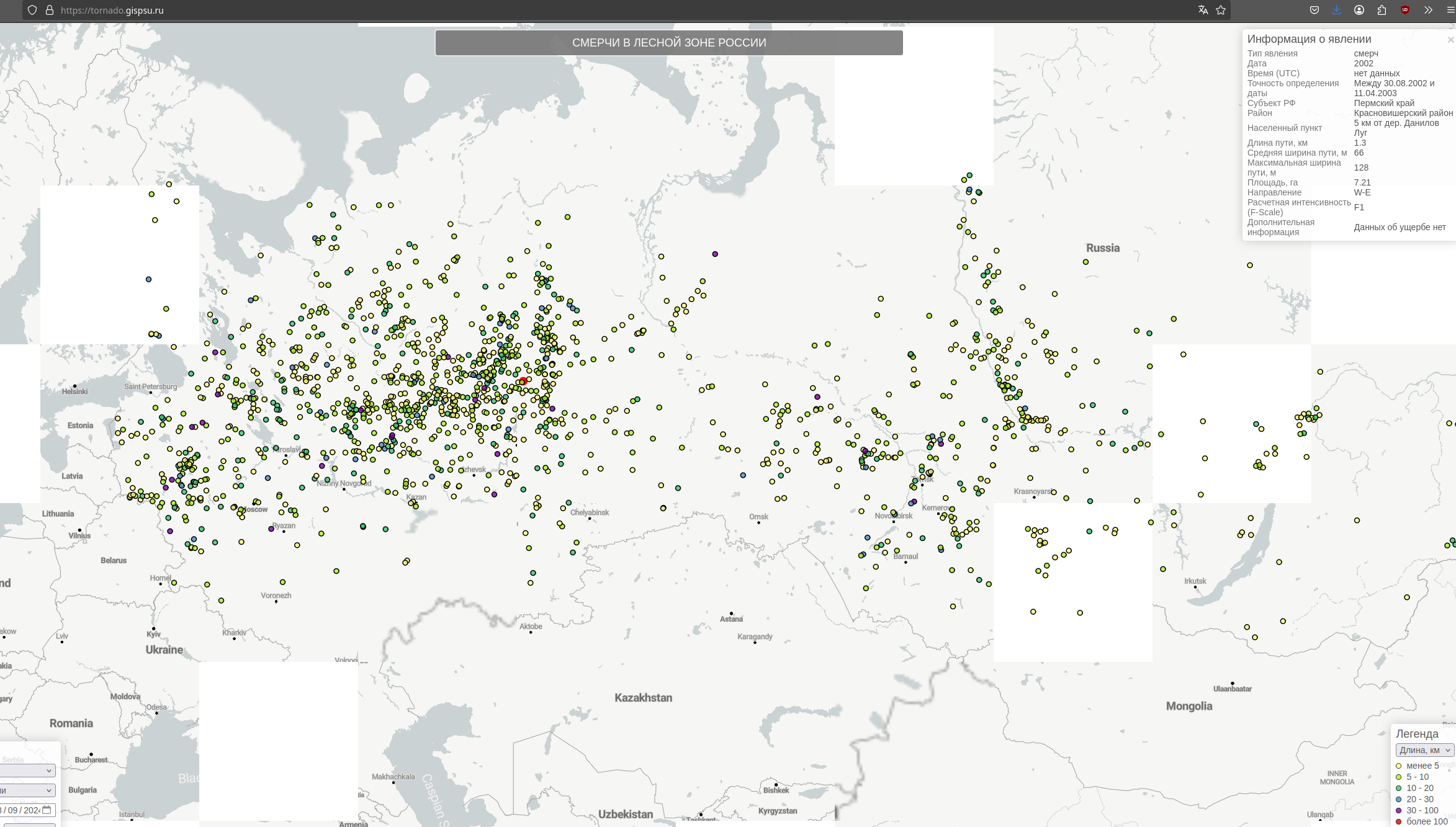Open the browser hamburger menu
Image resolution: width=1456 pixels, height=827 pixels.
(x=1450, y=10)
